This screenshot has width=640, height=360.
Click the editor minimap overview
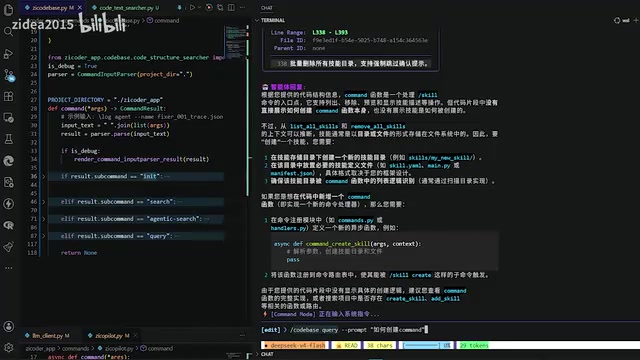[236, 42]
